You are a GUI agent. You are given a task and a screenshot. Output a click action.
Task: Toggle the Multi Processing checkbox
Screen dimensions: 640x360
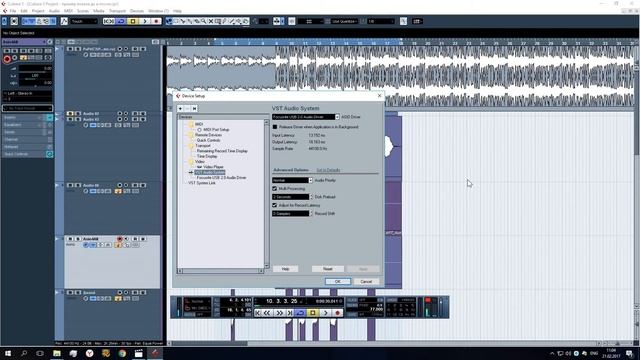(x=275, y=189)
